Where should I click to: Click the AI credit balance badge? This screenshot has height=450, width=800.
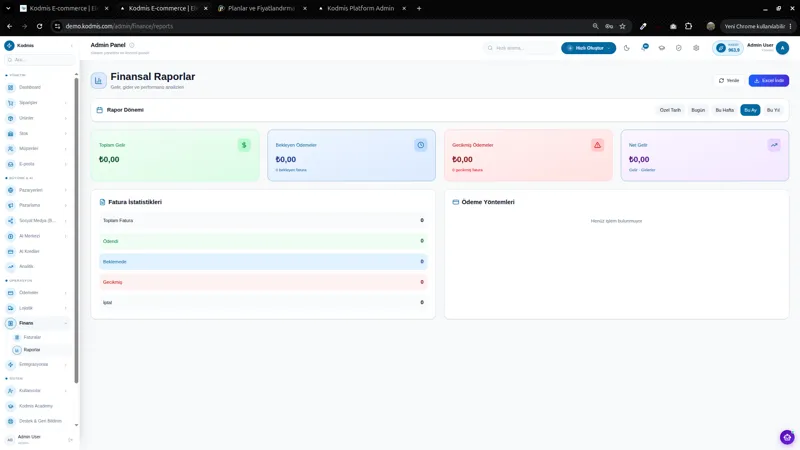coord(728,48)
